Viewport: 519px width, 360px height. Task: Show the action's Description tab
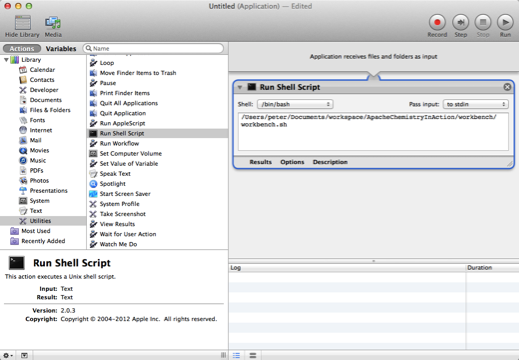point(330,162)
